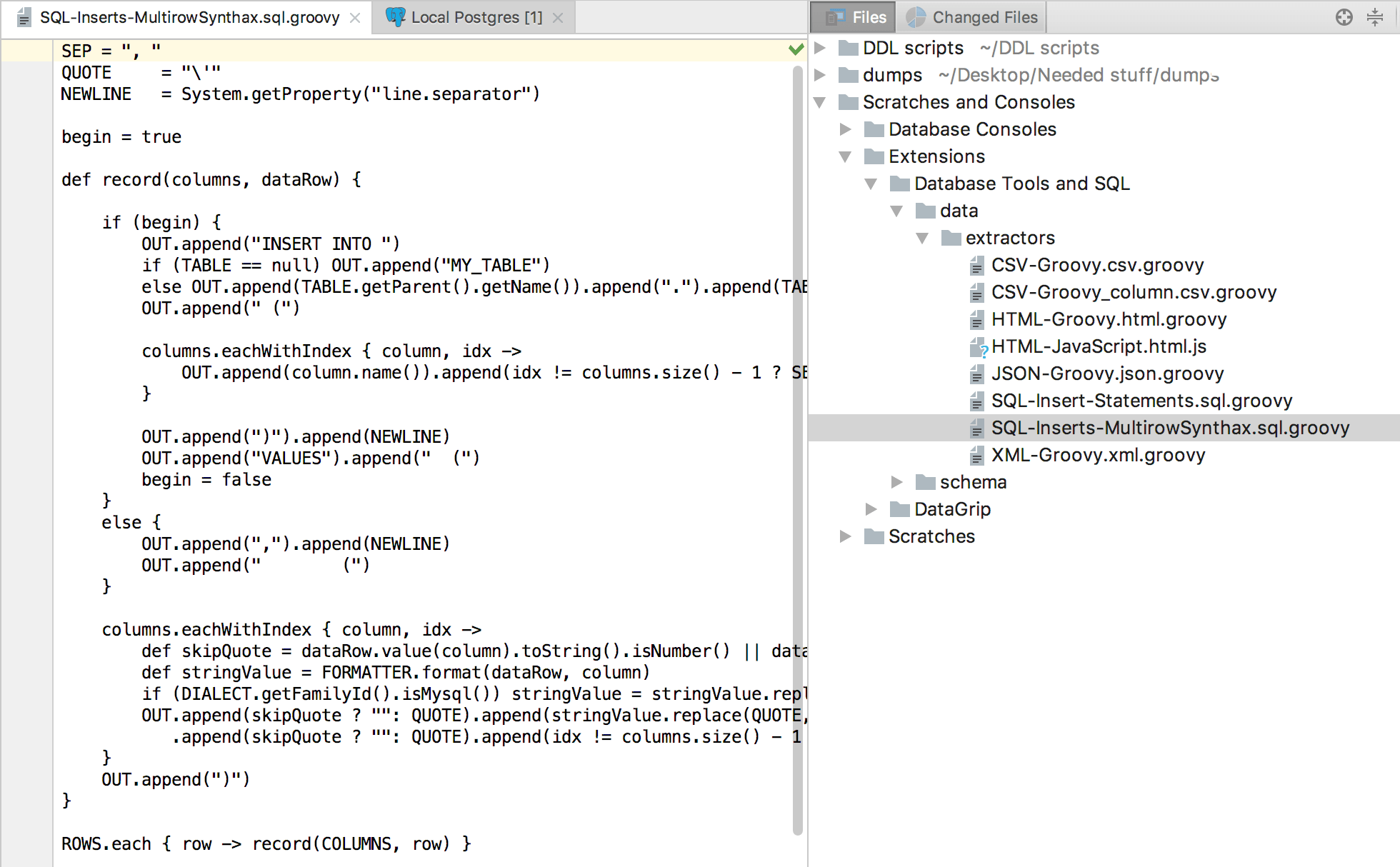Click the DDL scripts folder icon
1400x867 pixels.
click(848, 48)
